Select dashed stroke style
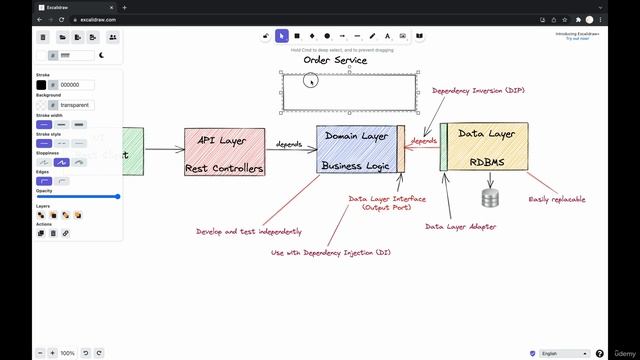640x360 pixels. (62, 143)
